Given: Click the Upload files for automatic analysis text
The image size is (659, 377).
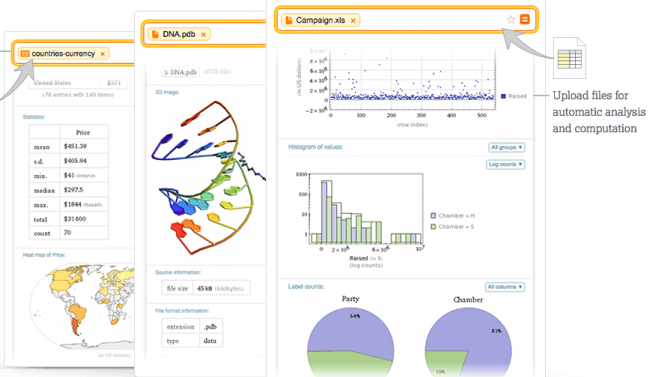Looking at the screenshot, I should (x=599, y=112).
